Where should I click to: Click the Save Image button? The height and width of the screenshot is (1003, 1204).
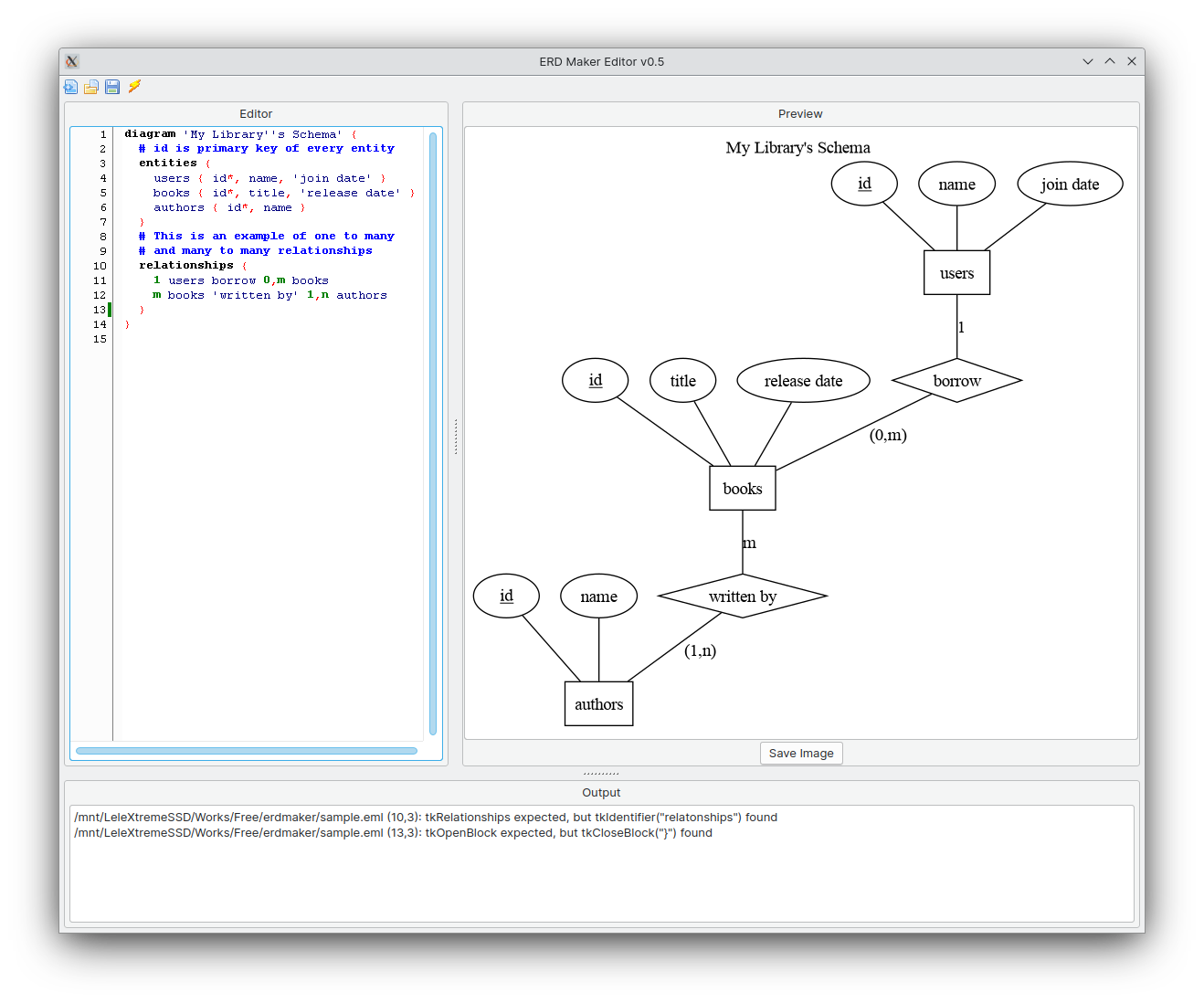coord(801,753)
